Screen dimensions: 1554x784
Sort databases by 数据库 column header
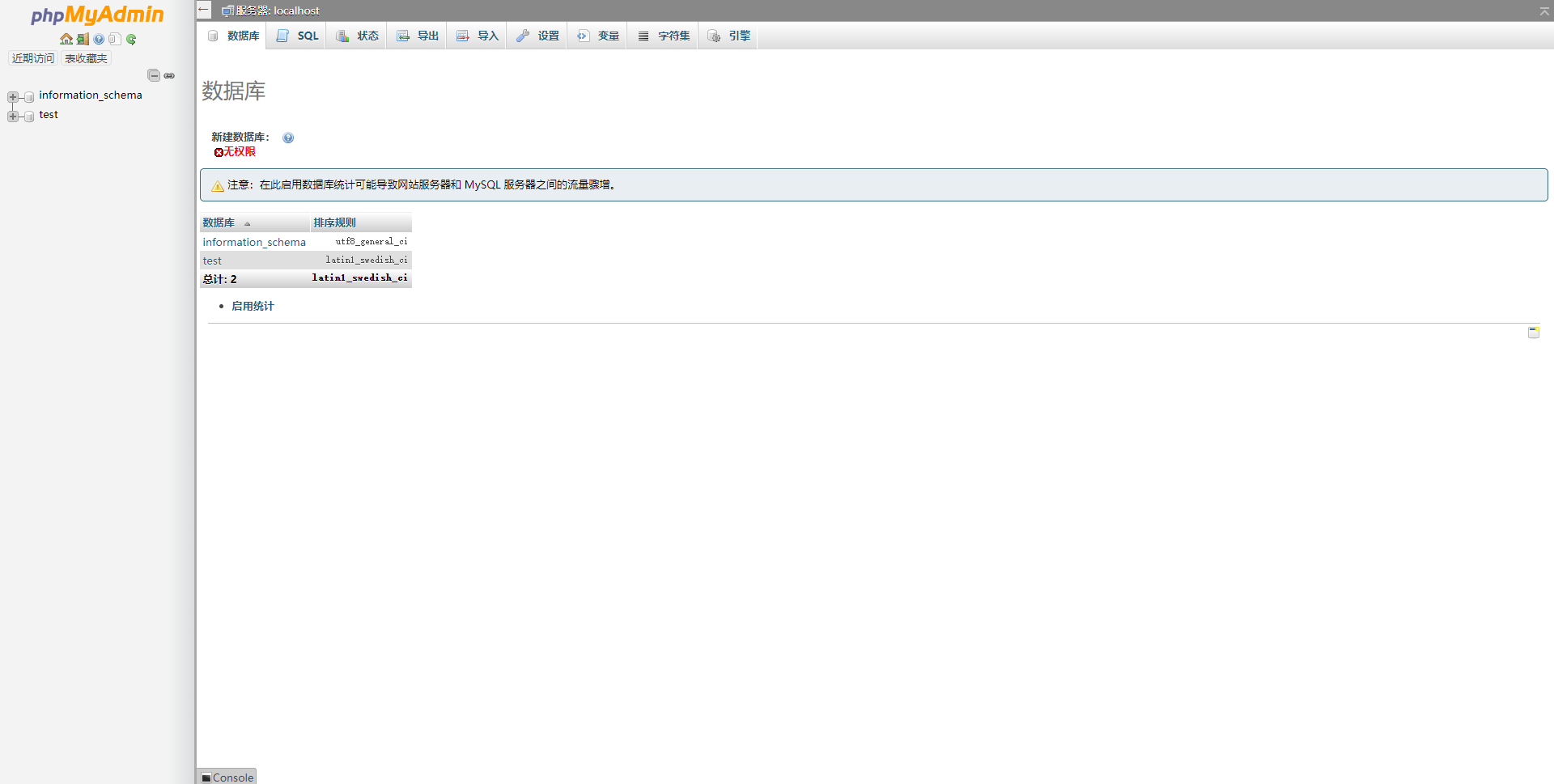pyautogui.click(x=218, y=222)
